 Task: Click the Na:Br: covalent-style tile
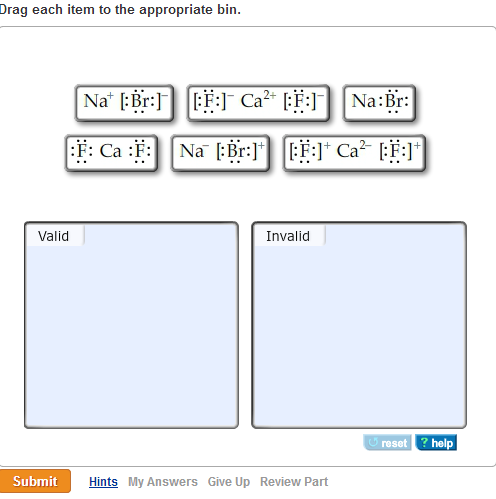click(x=379, y=103)
